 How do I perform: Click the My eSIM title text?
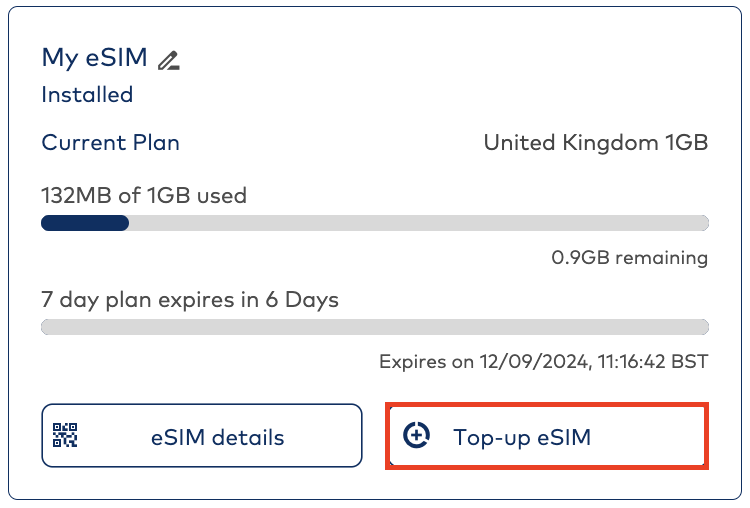94,58
